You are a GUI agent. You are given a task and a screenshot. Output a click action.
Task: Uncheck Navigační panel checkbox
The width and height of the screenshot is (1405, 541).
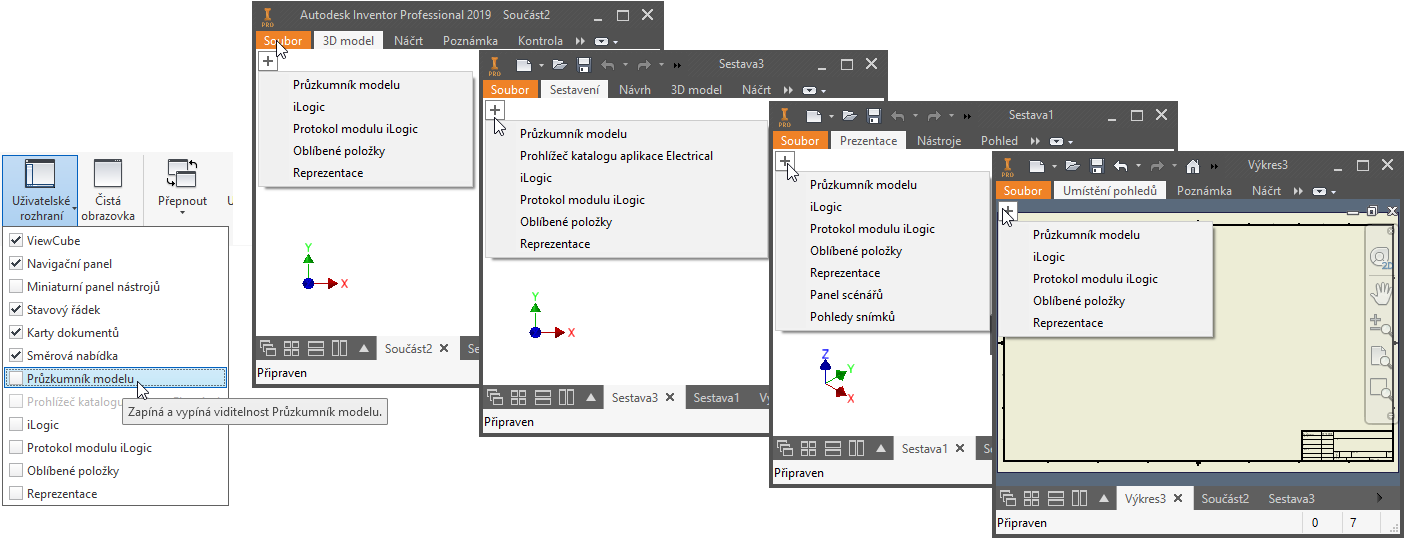(x=16, y=264)
